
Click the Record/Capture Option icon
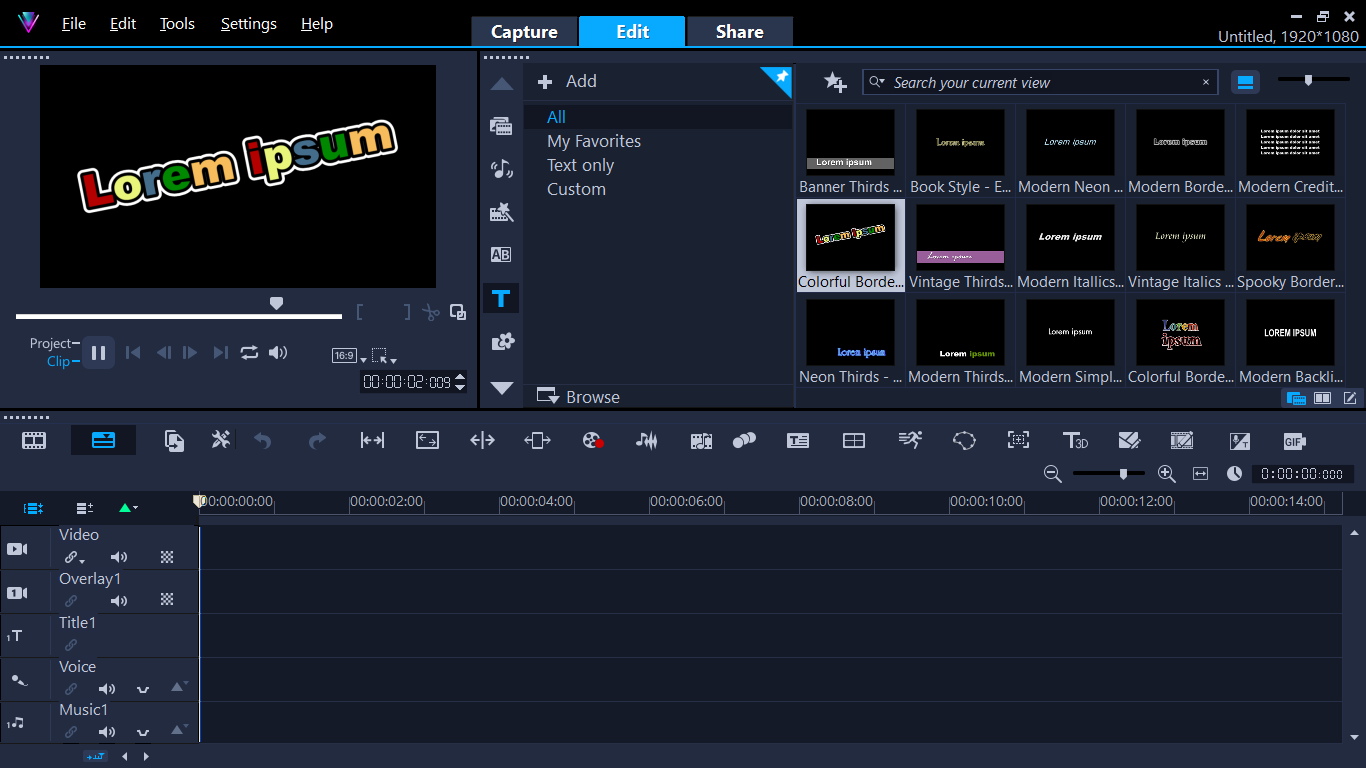click(593, 441)
